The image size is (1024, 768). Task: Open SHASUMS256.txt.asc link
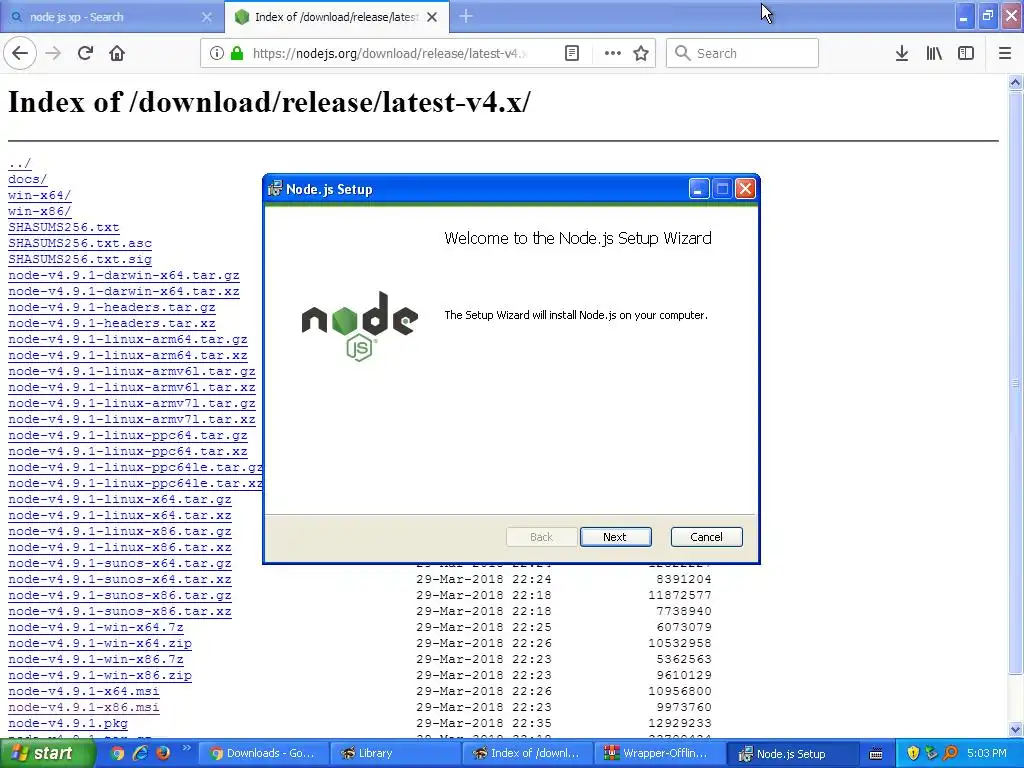80,243
